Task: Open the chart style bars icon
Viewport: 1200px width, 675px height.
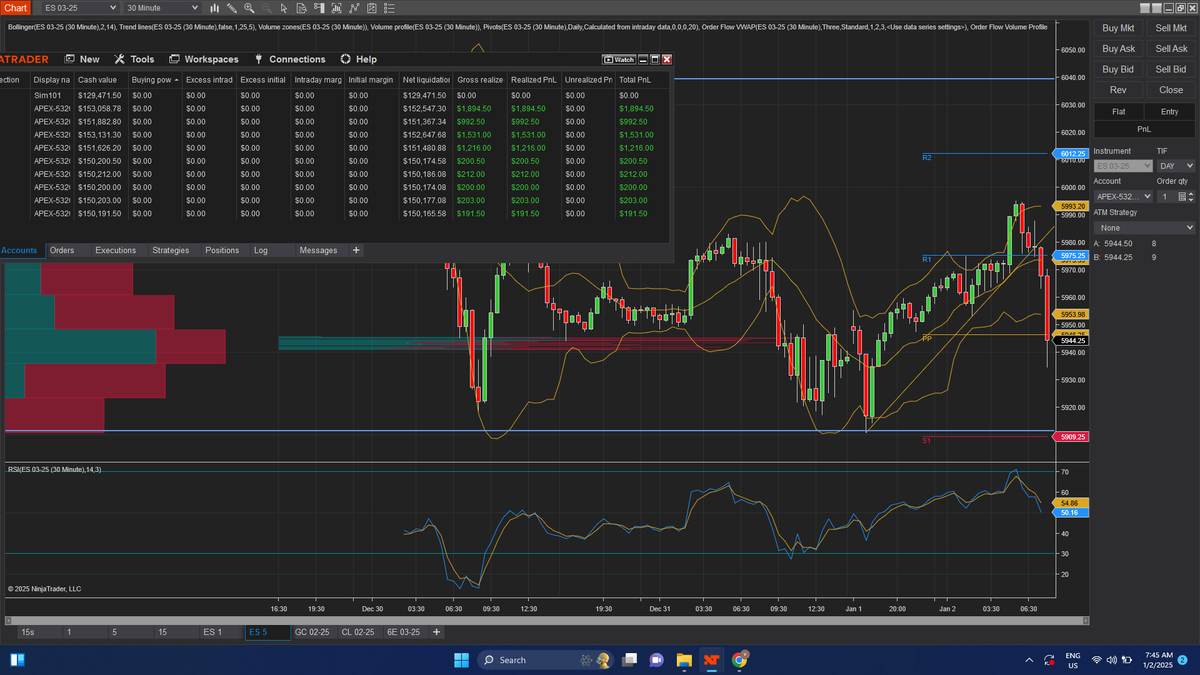Action: [215, 8]
